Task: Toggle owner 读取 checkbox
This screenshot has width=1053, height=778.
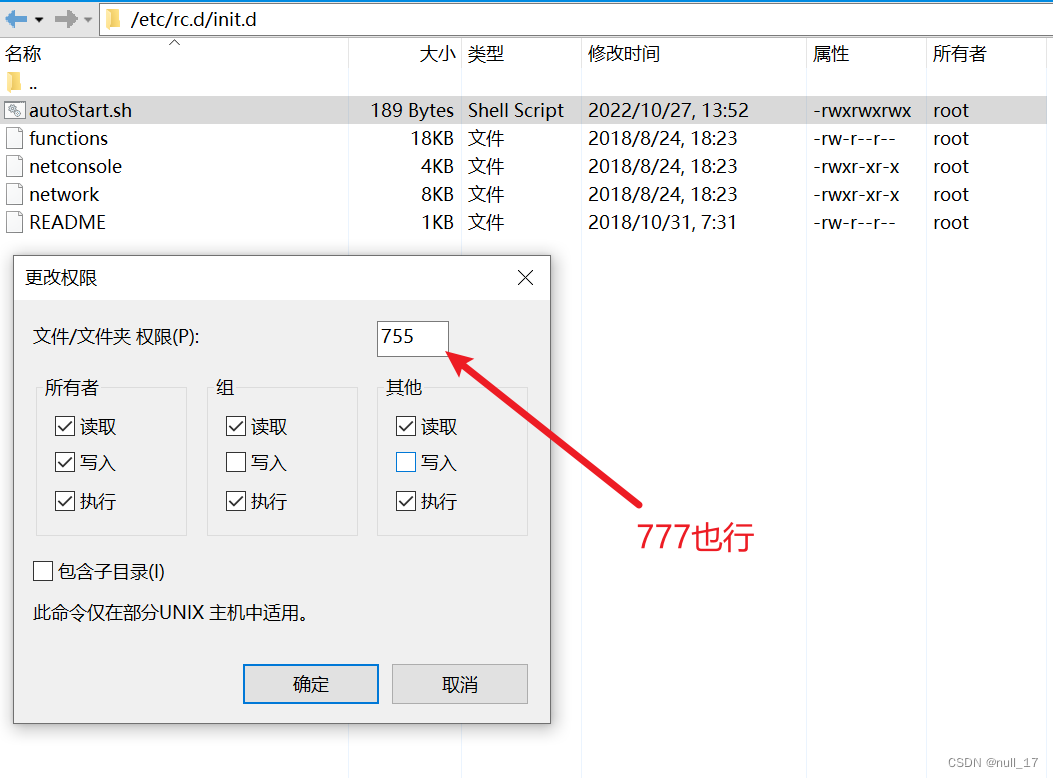Action: coord(65,426)
